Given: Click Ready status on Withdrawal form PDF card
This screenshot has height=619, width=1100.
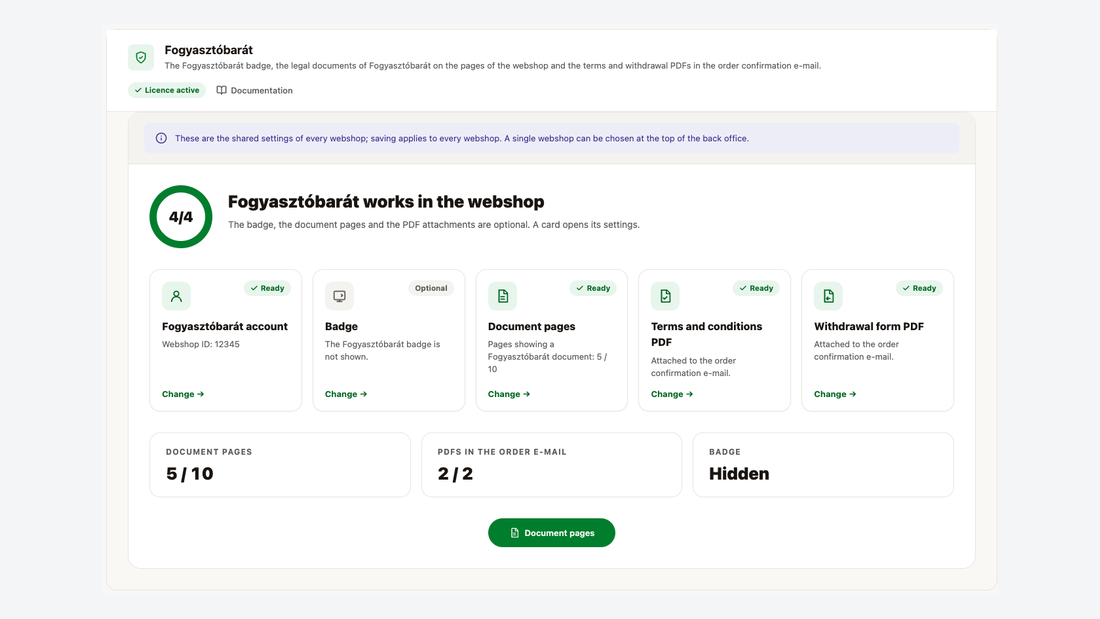Looking at the screenshot, I should (x=919, y=288).
